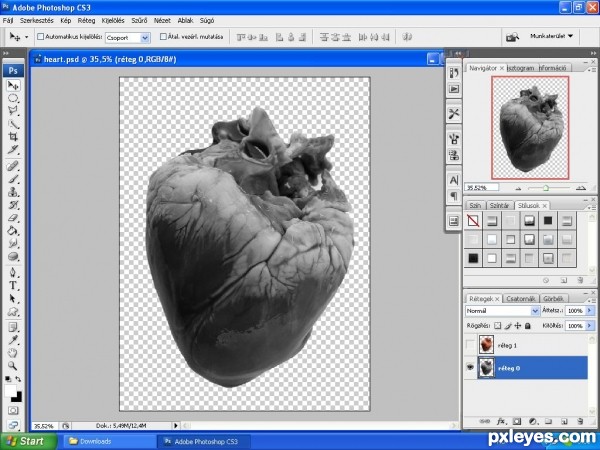Open Kitöltés fill arrow

590,326
